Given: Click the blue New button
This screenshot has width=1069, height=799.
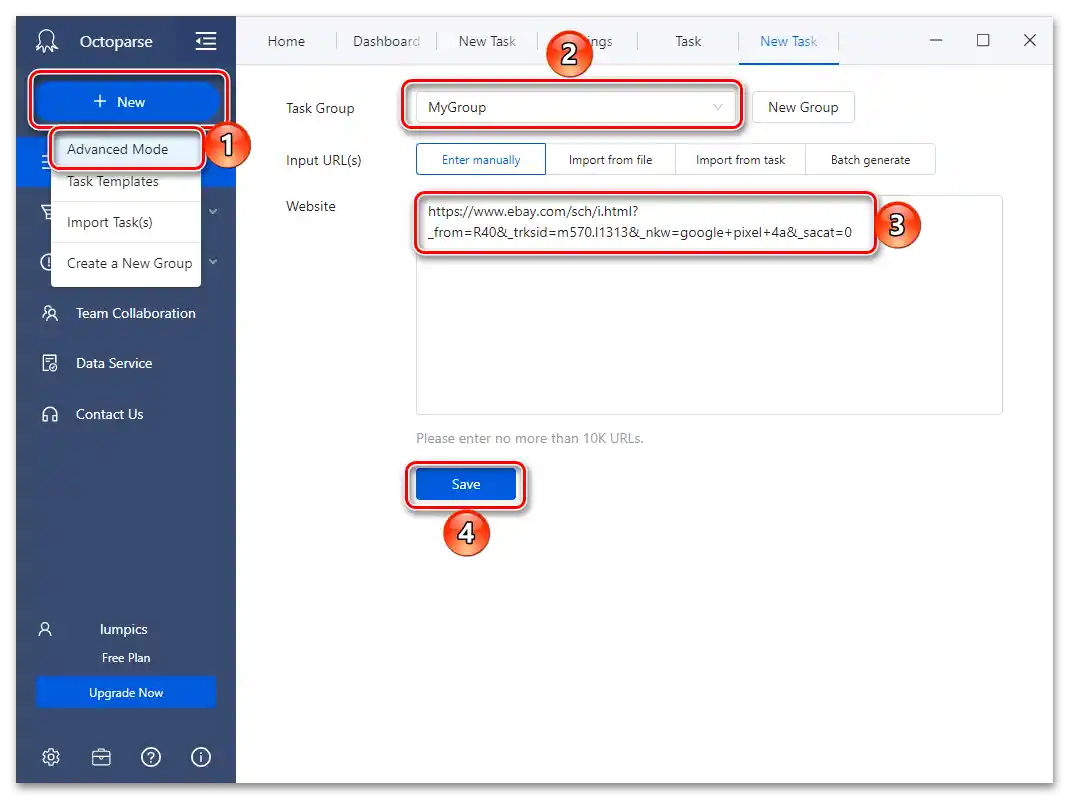Looking at the screenshot, I should point(127,102).
